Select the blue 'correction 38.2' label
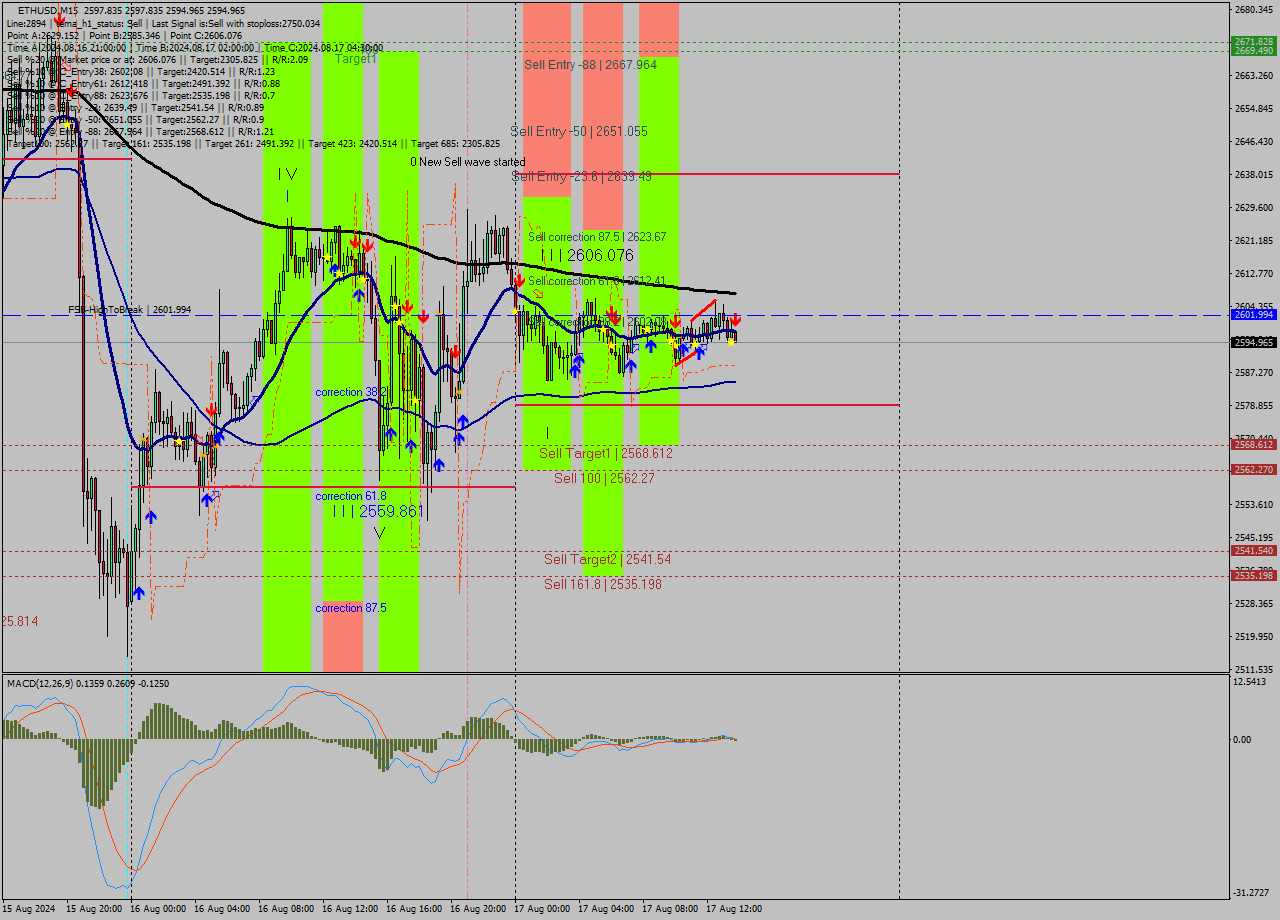This screenshot has width=1280, height=920. tap(351, 392)
